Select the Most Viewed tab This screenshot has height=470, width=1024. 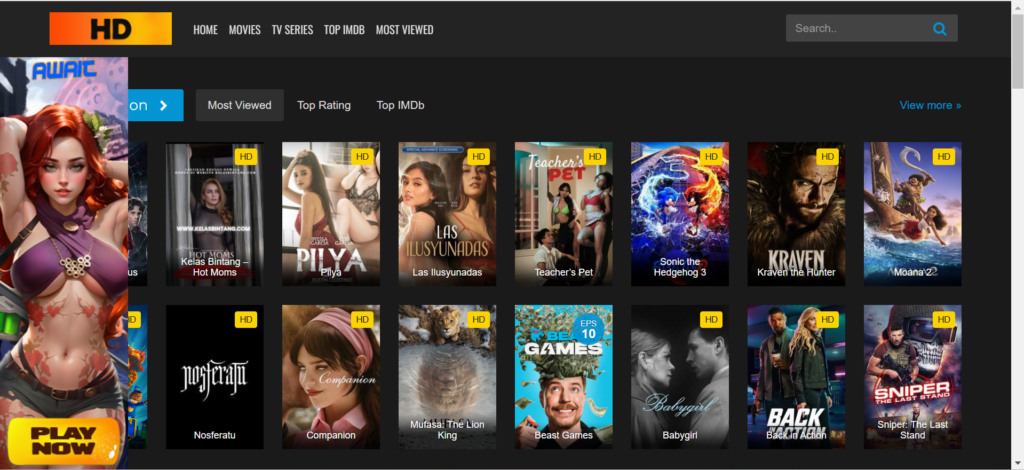[240, 105]
